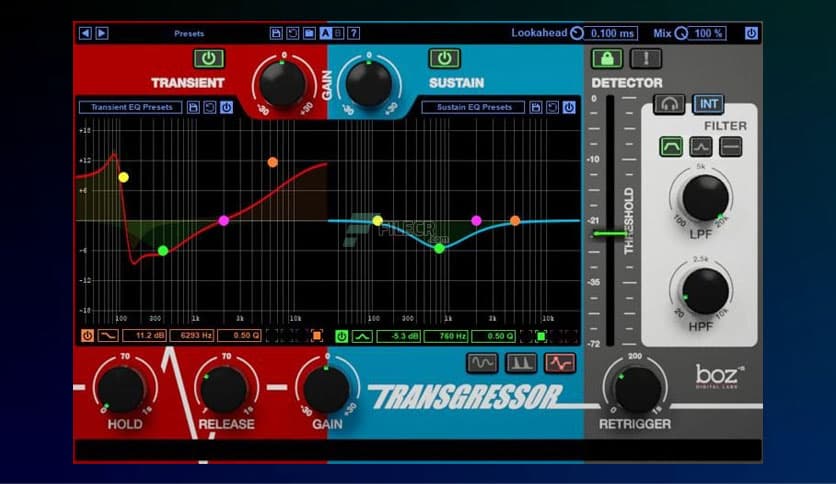Viewport: 836px width, 484px height.
Task: Toggle the INT sidechain button
Action: [709, 104]
